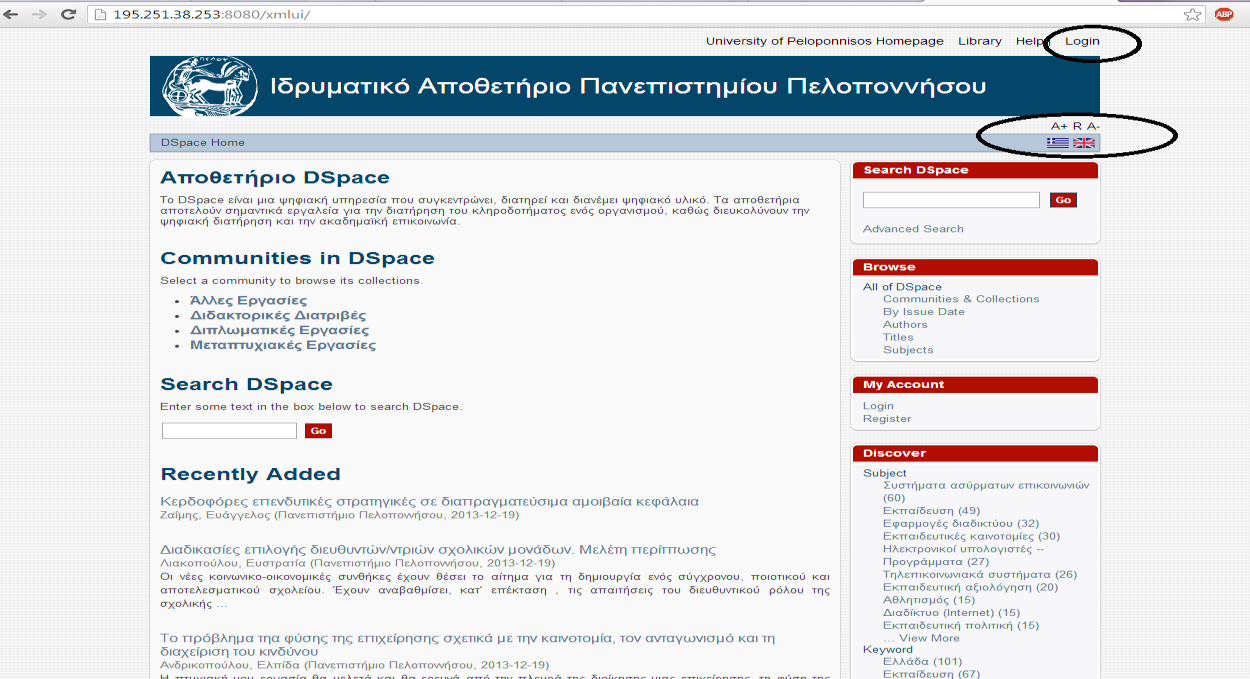The height and width of the screenshot is (679, 1250).
Task: Click the Recently Added heading
Action: coord(251,474)
